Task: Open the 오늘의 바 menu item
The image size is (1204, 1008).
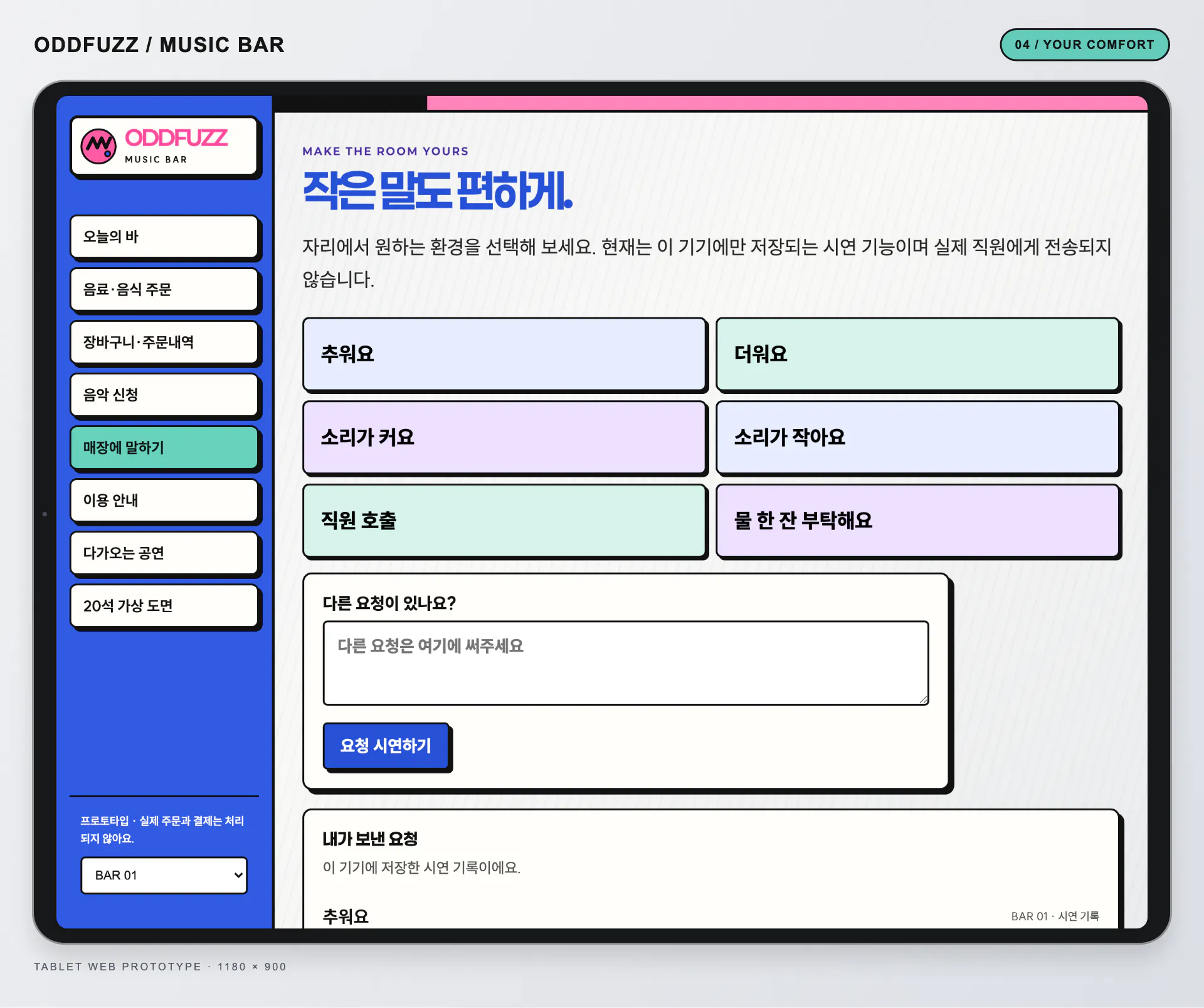Action: 164,236
